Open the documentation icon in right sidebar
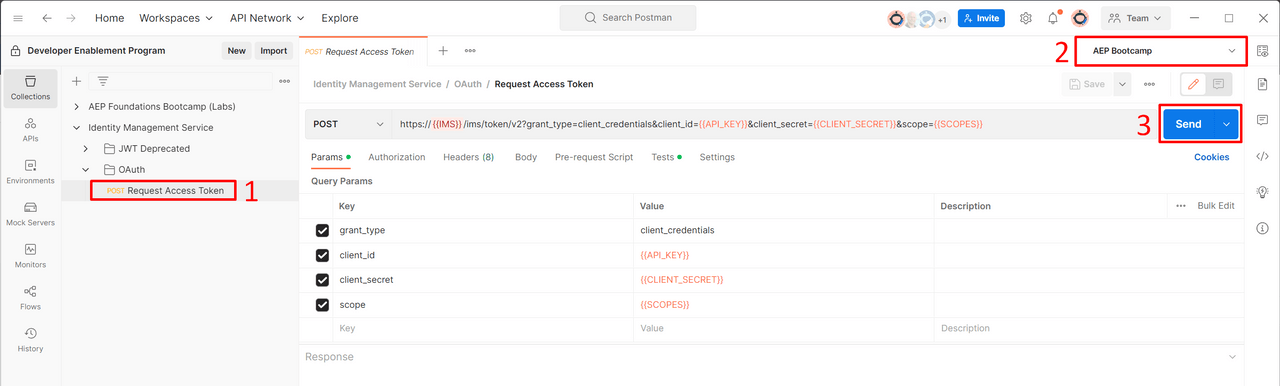 coord(1262,86)
